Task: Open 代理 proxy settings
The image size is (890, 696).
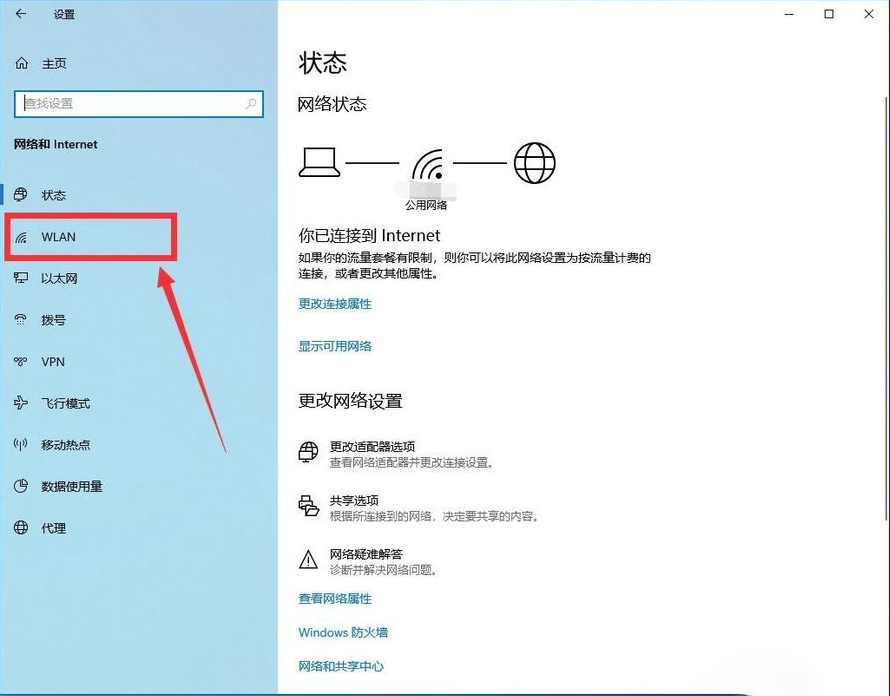Action: click(53, 529)
